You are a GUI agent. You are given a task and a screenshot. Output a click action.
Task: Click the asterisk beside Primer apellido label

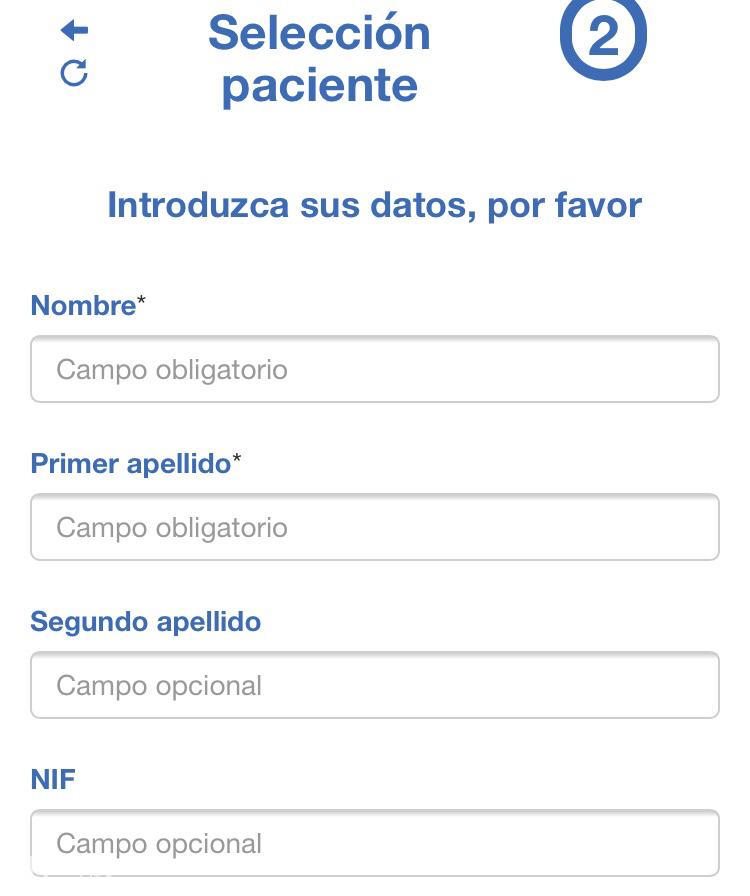(x=237, y=458)
